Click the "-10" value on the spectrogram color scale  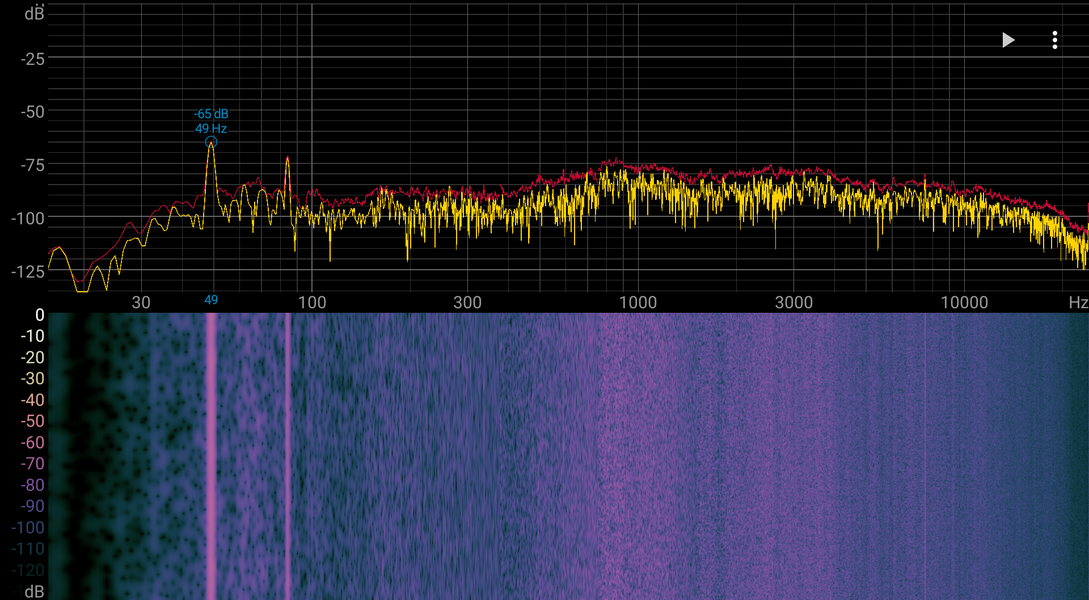tap(32, 336)
